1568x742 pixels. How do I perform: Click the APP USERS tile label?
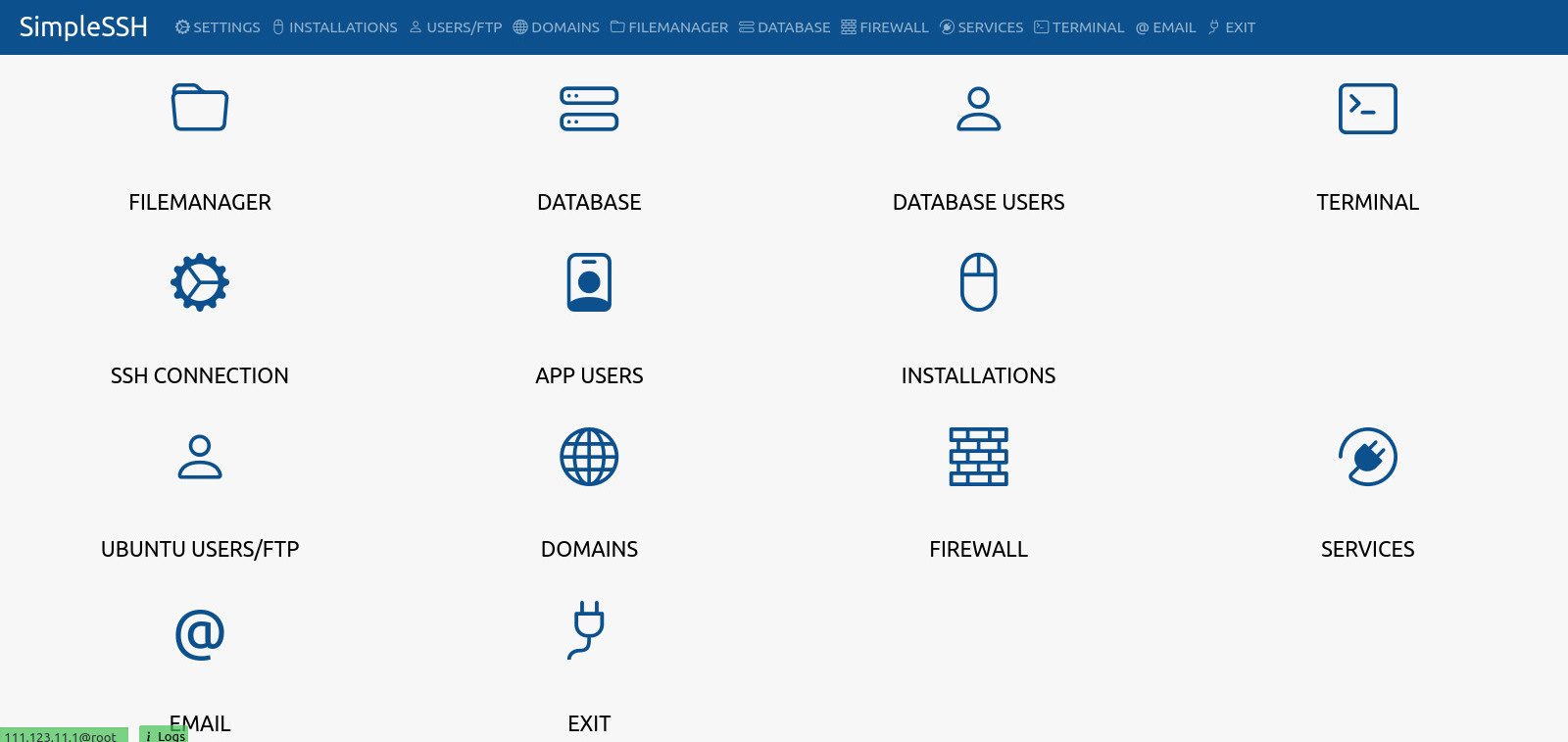click(x=589, y=375)
